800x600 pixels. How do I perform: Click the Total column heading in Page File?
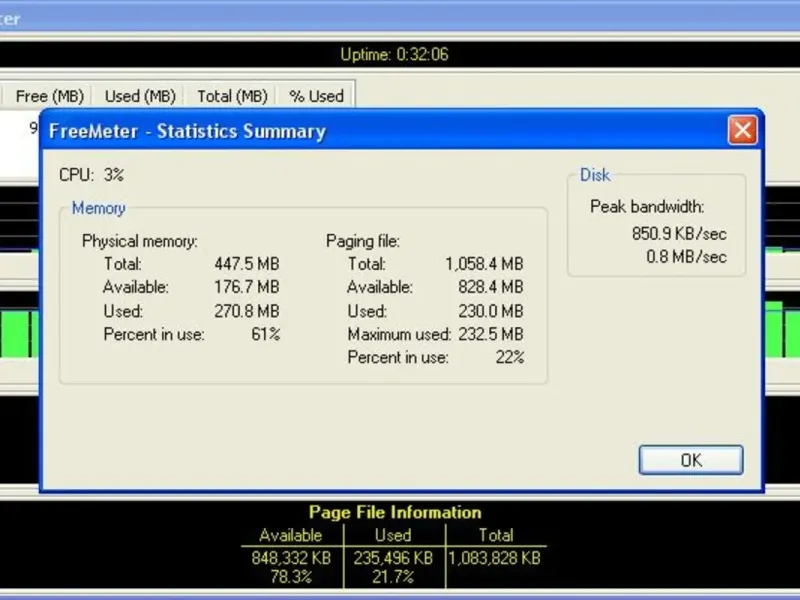(495, 535)
